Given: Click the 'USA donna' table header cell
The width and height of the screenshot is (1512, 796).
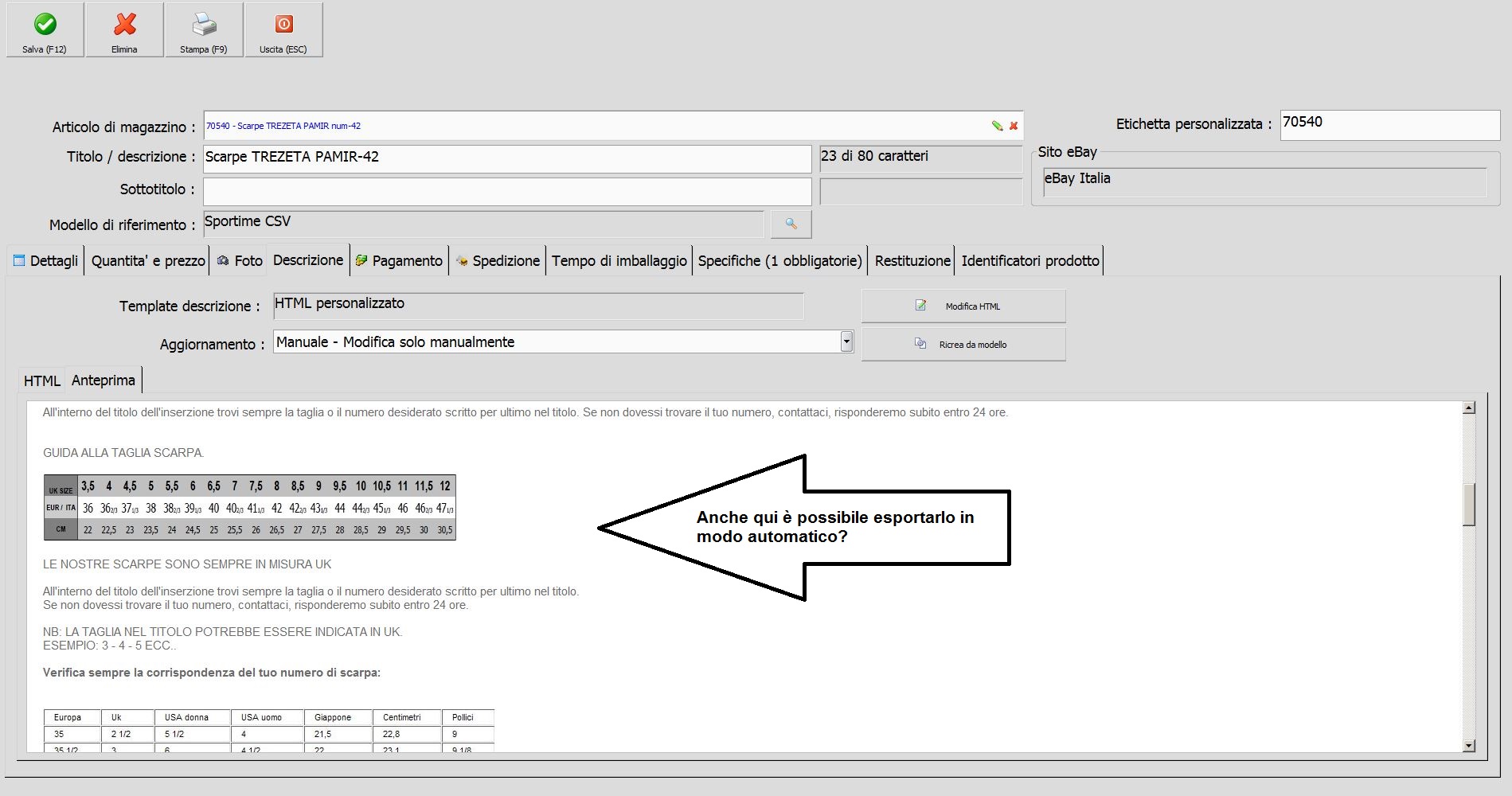Looking at the screenshot, I should pos(192,717).
